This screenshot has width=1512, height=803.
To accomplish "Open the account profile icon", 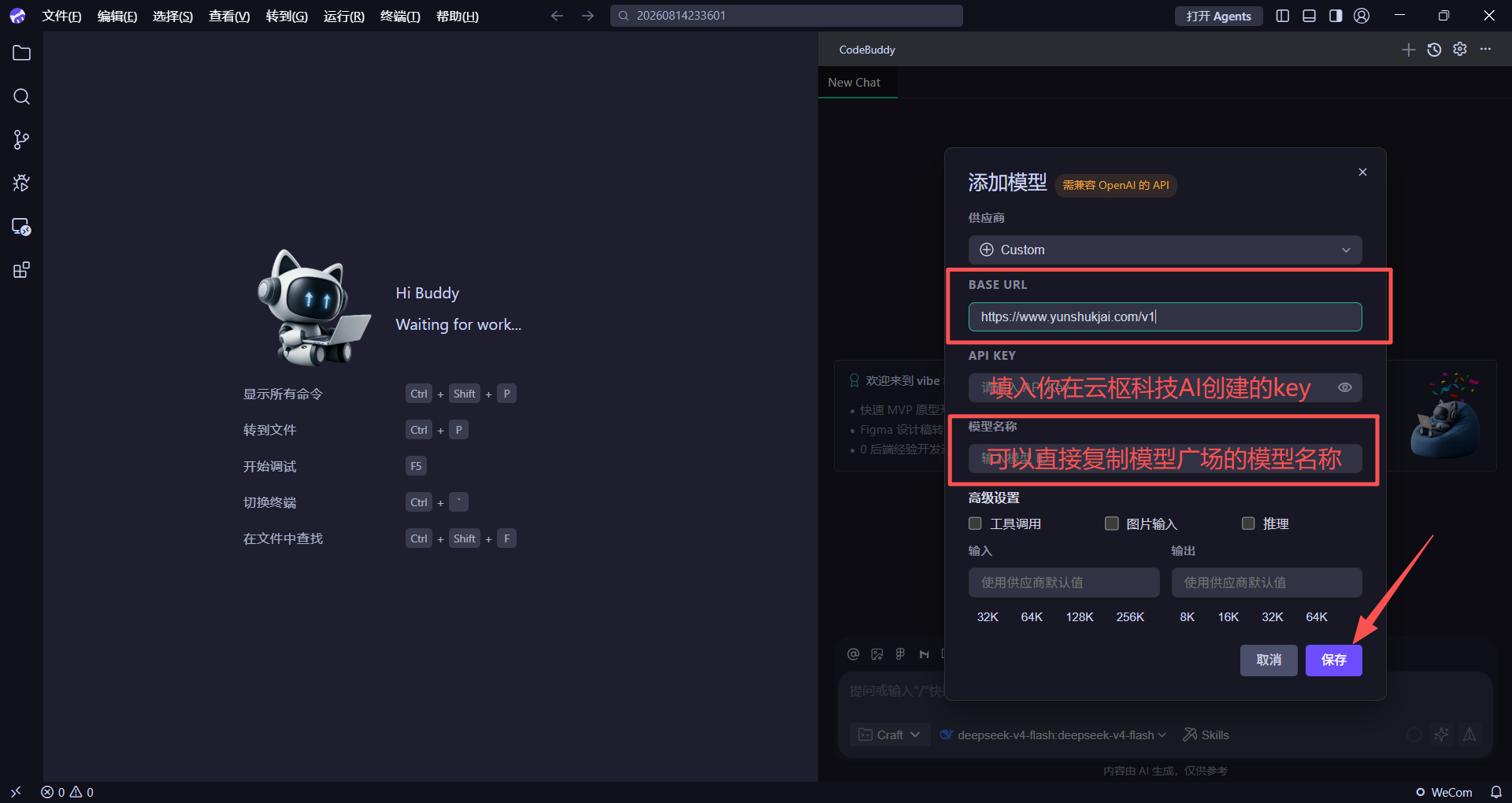I will coord(1362,16).
